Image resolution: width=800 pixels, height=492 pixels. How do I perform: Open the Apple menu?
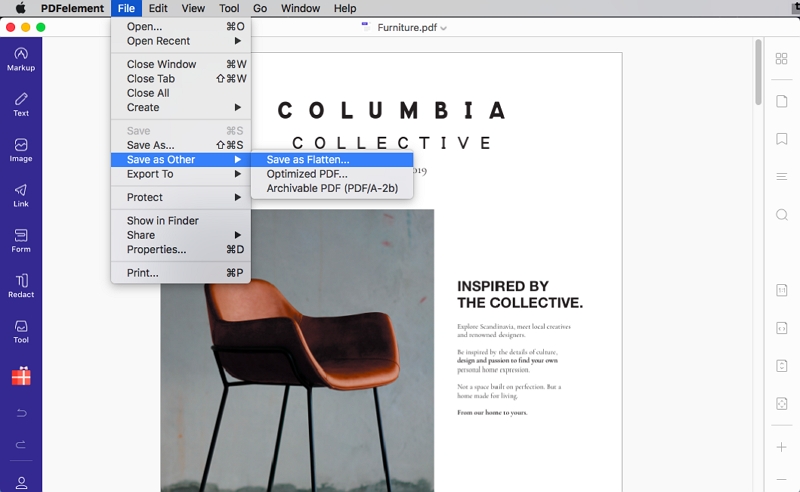pyautogui.click(x=20, y=8)
